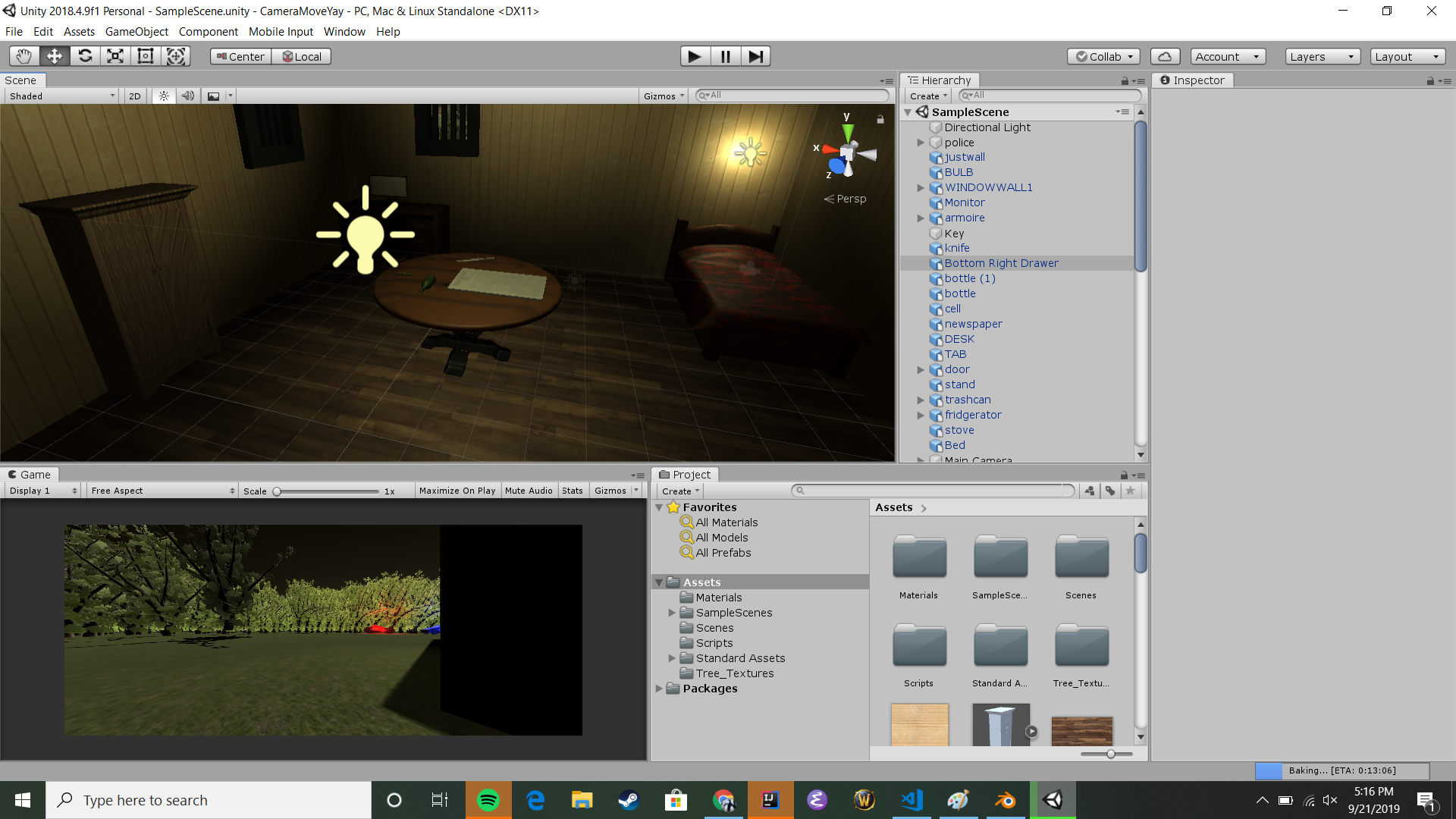Select the Scale tool

115,56
